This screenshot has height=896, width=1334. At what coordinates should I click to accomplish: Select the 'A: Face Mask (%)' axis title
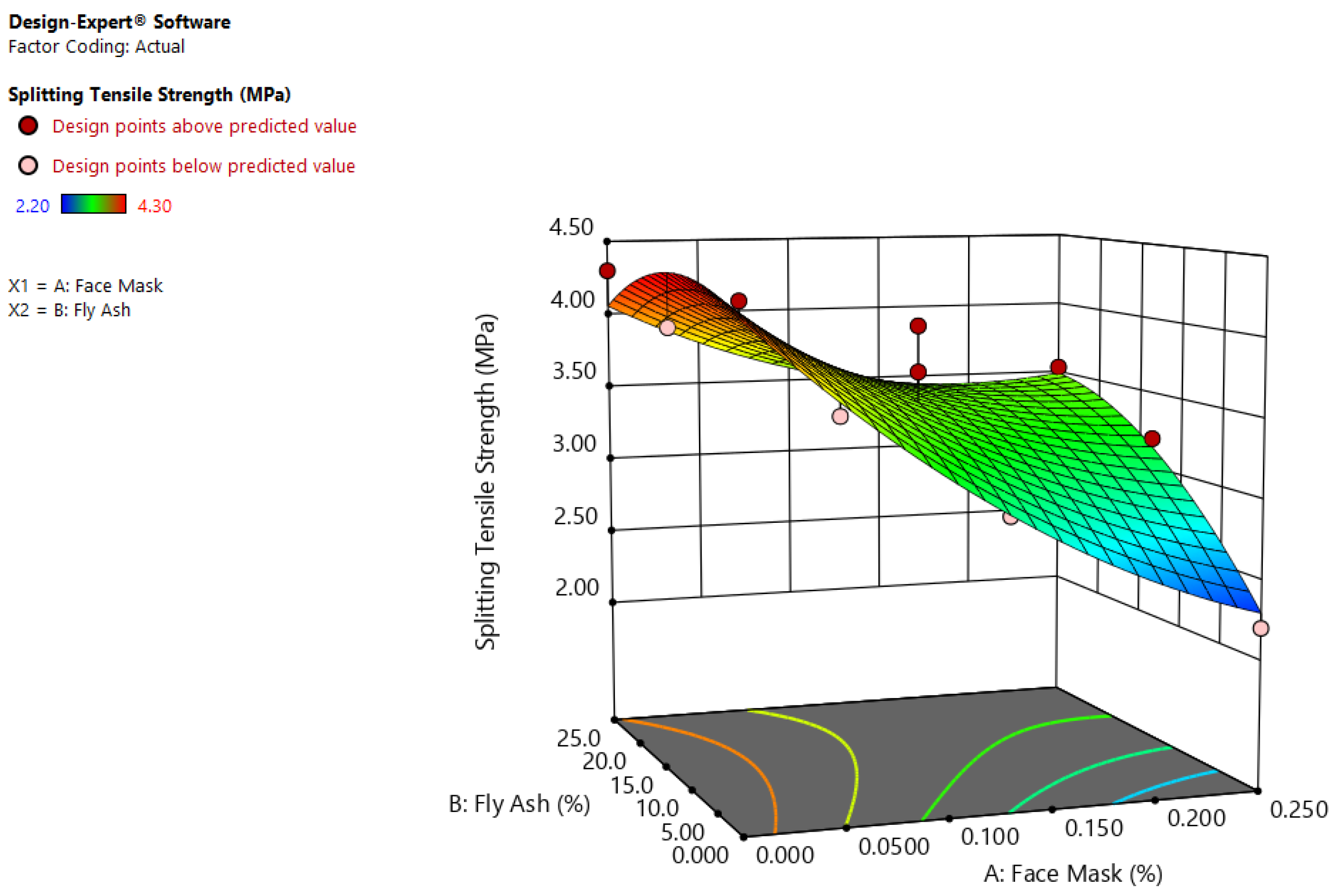point(1073,874)
